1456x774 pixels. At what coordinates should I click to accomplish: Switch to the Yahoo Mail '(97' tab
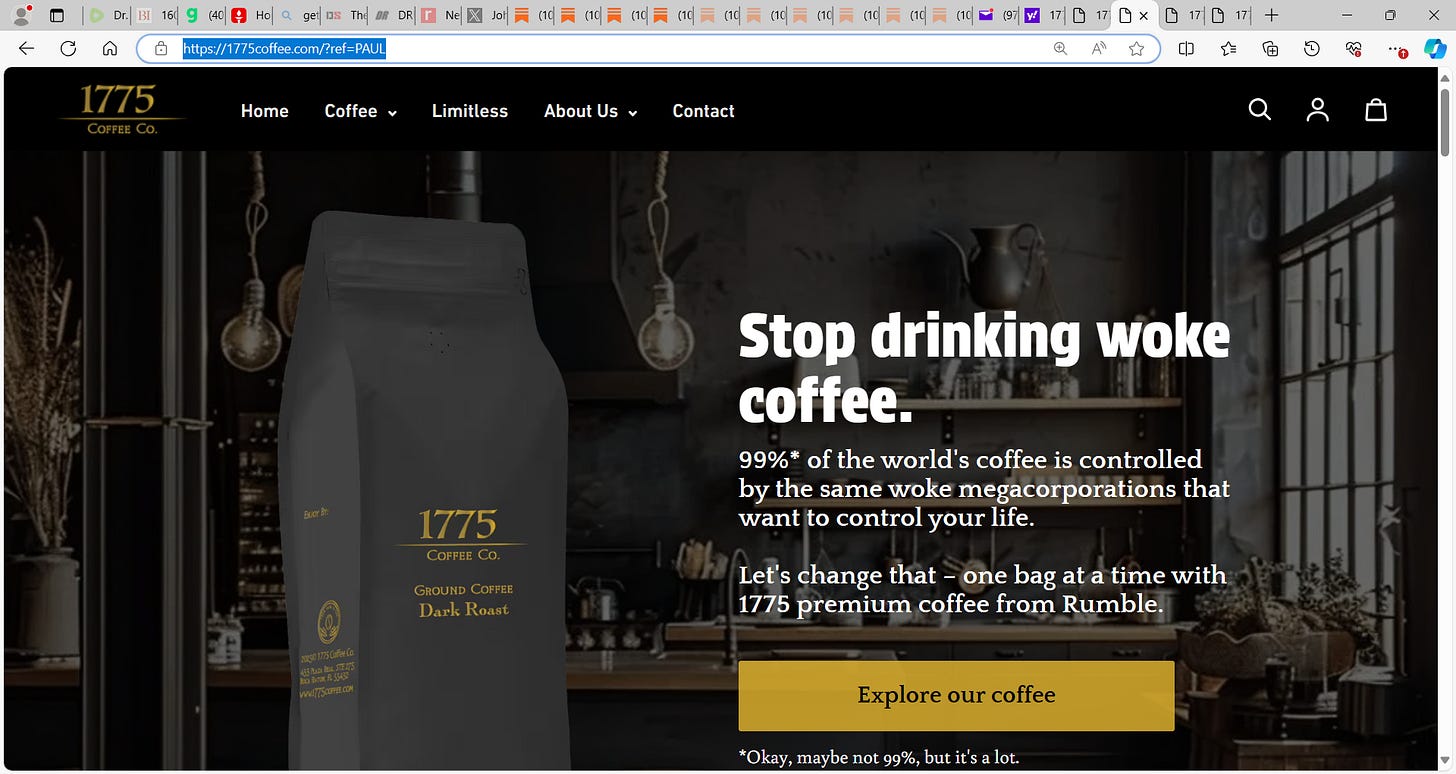pyautogui.click(x=997, y=15)
